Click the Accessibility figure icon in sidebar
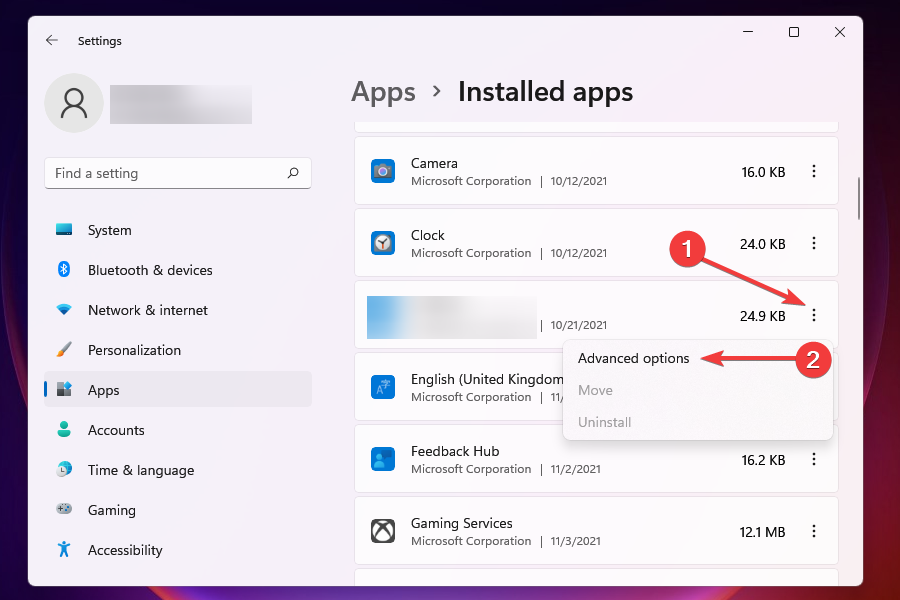 point(64,549)
